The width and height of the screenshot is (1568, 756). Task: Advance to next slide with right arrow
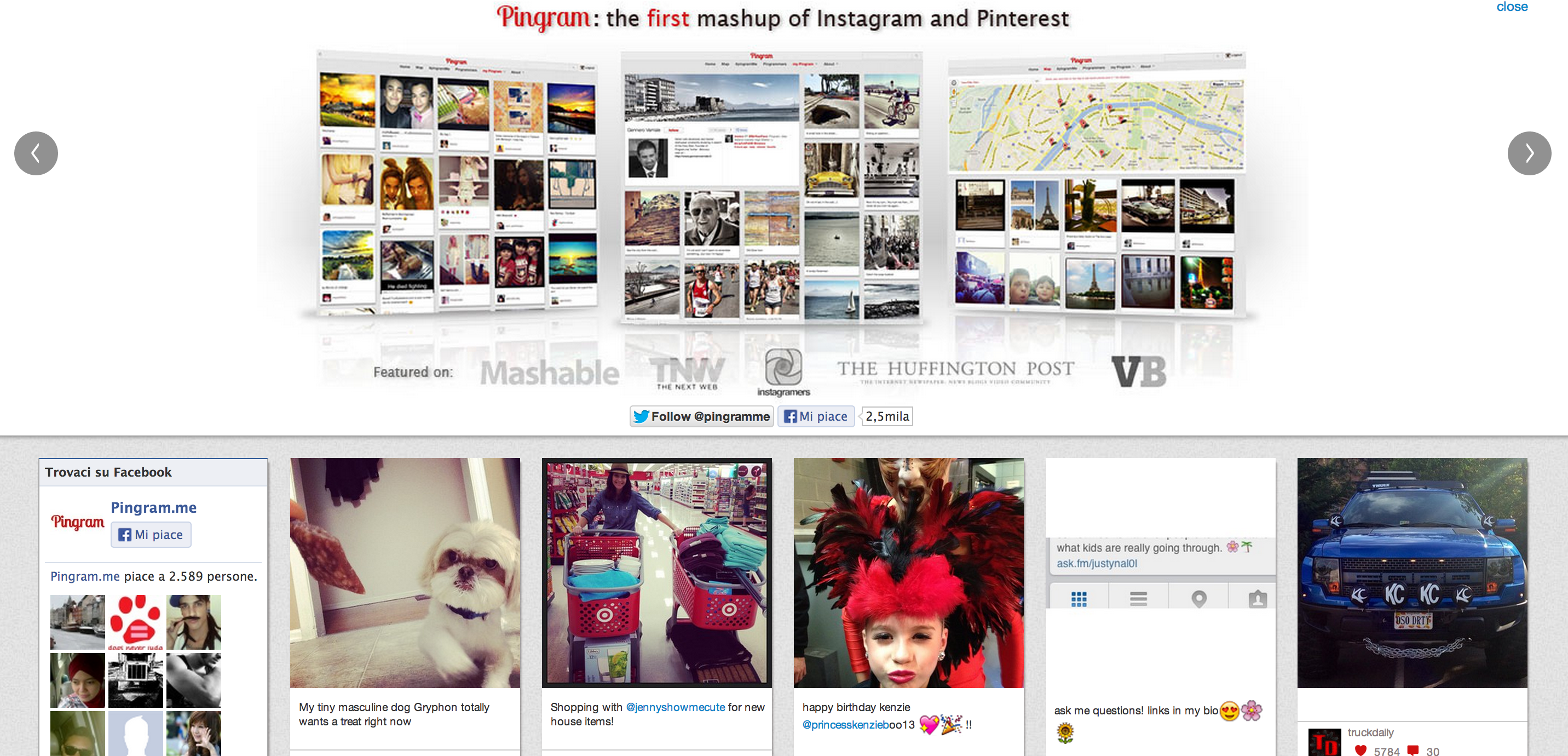tap(1529, 153)
